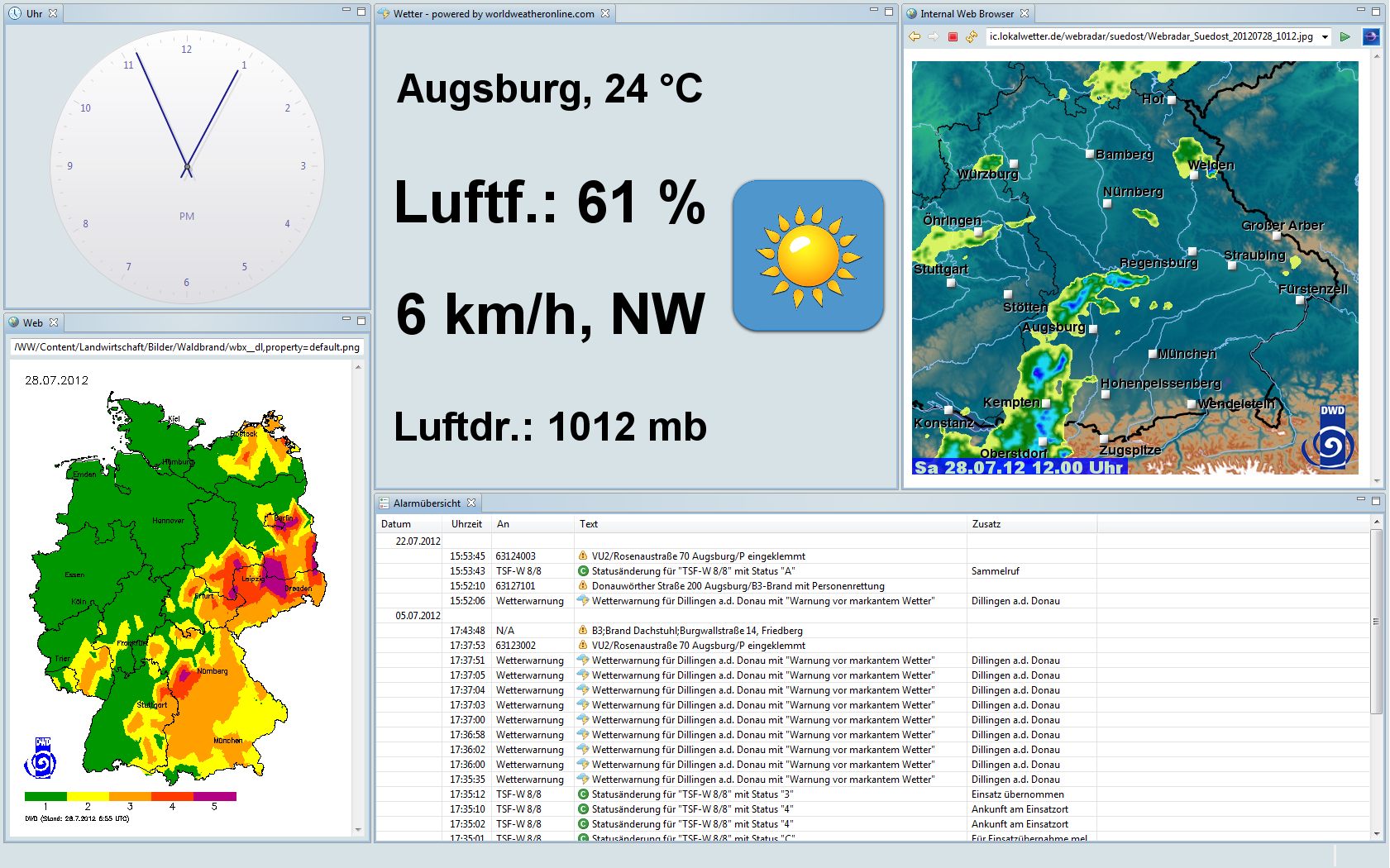The height and width of the screenshot is (868, 1390).
Task: Select the 22.07.2012 date group row
Action: coord(418,541)
